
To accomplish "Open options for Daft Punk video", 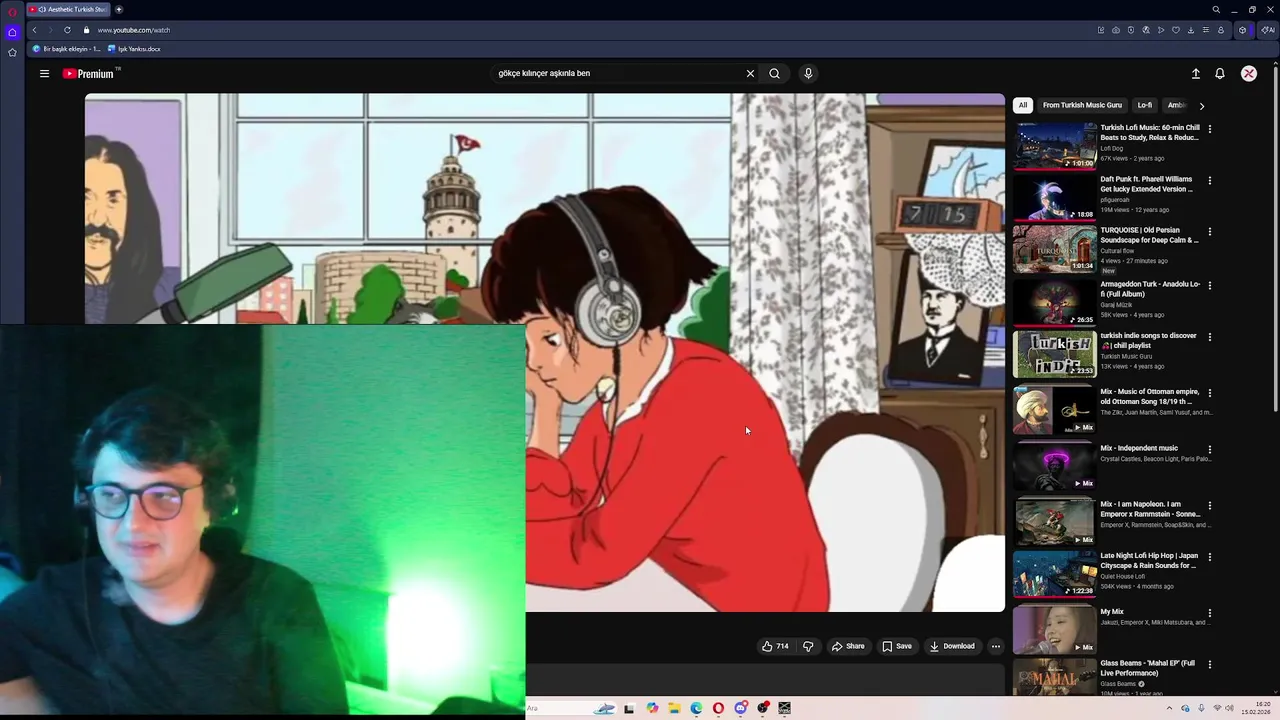I will coord(1210,181).
